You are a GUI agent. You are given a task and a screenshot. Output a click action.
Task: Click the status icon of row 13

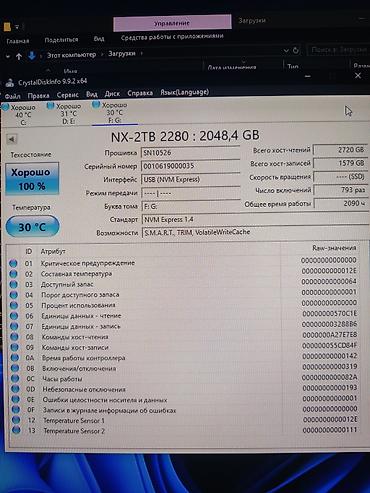coord(16,430)
